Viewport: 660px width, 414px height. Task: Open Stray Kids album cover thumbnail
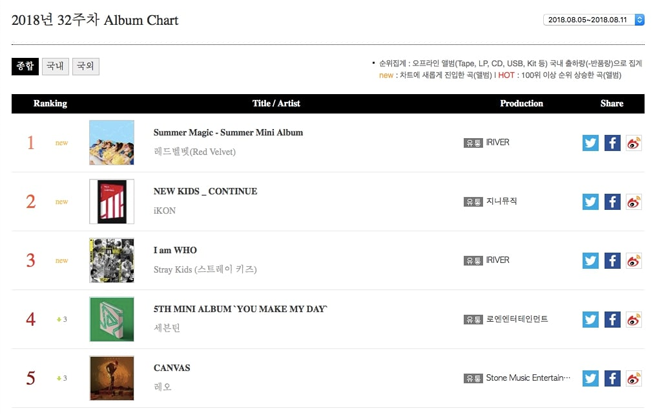[x=111, y=261]
